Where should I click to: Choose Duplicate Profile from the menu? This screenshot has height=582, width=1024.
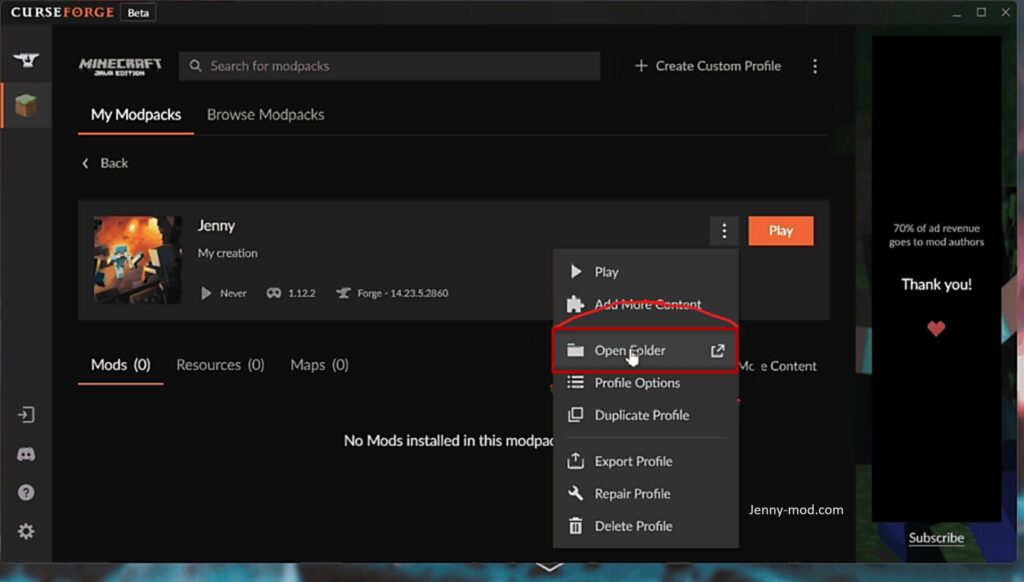point(641,415)
